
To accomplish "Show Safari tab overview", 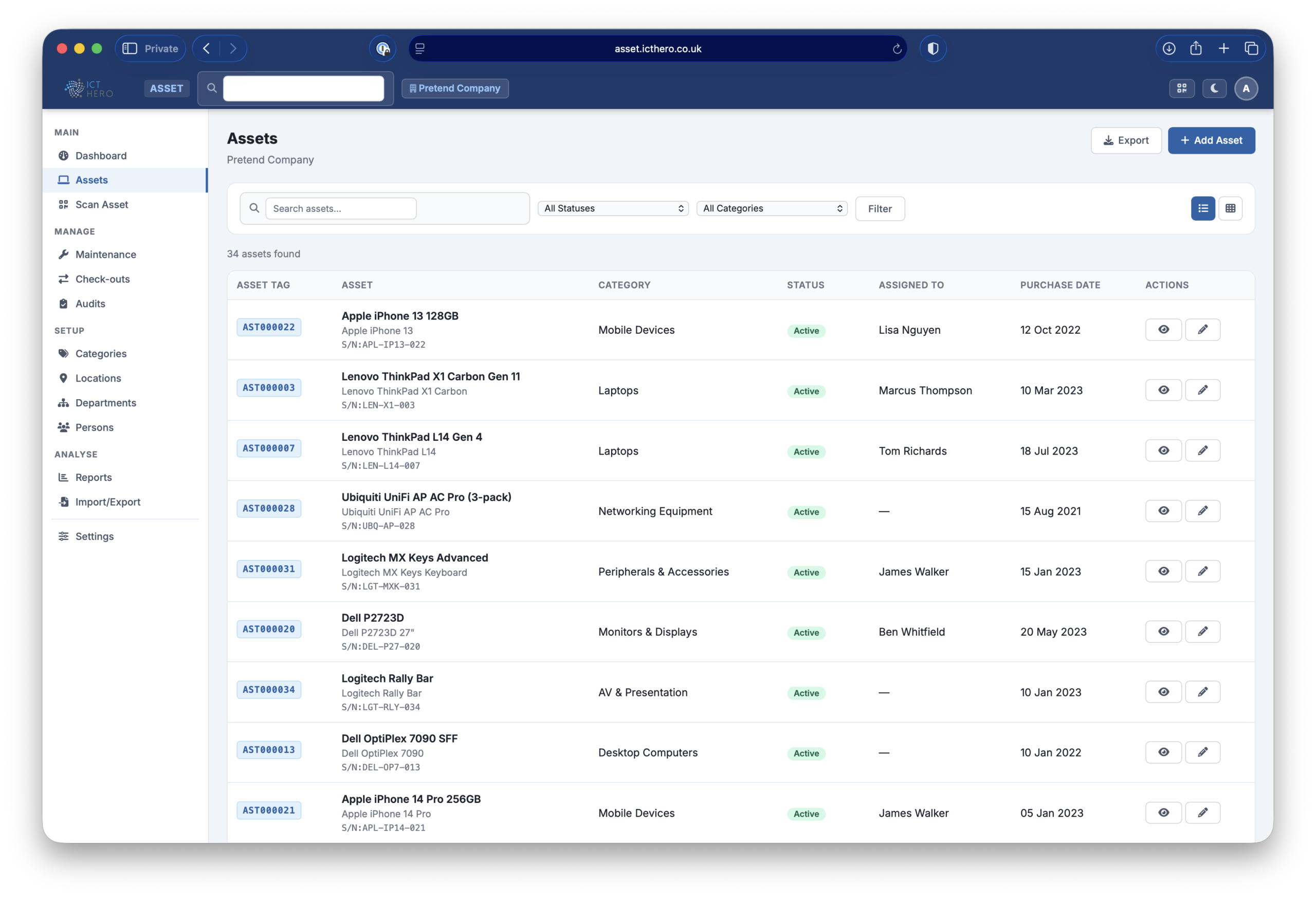I will click(1251, 49).
